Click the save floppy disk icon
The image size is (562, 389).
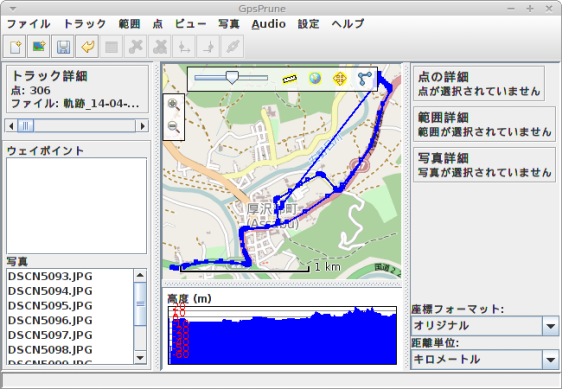pos(63,47)
